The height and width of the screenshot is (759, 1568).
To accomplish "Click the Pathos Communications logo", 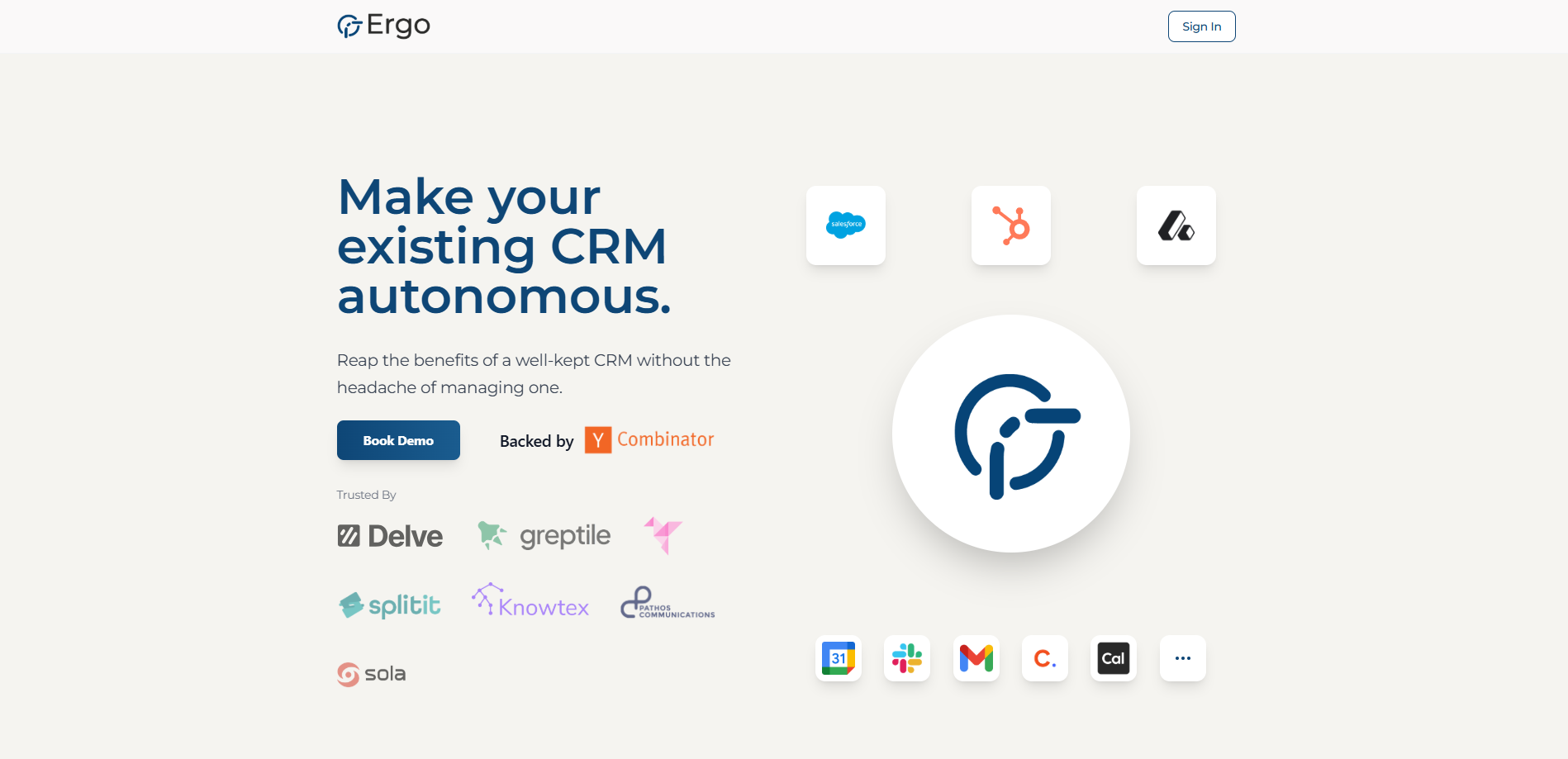I will coord(667,602).
